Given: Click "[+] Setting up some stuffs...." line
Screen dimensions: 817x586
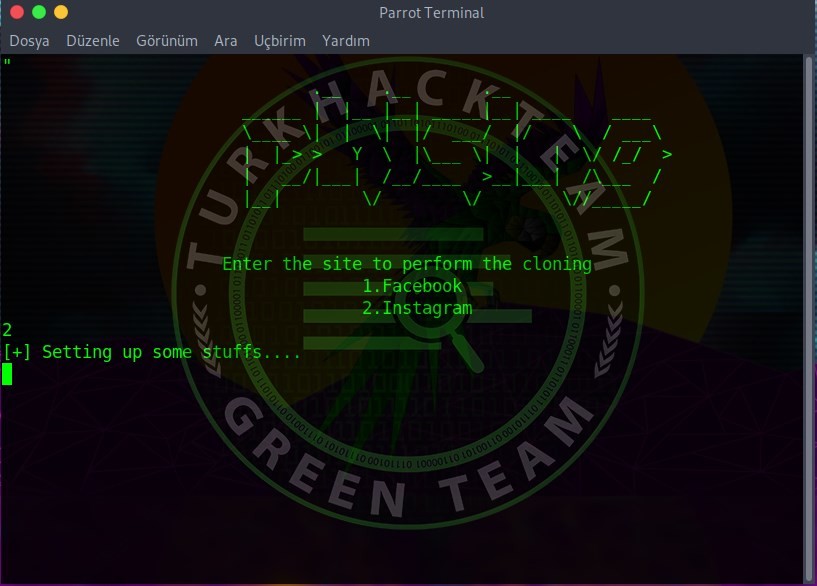Looking at the screenshot, I should tap(152, 352).
